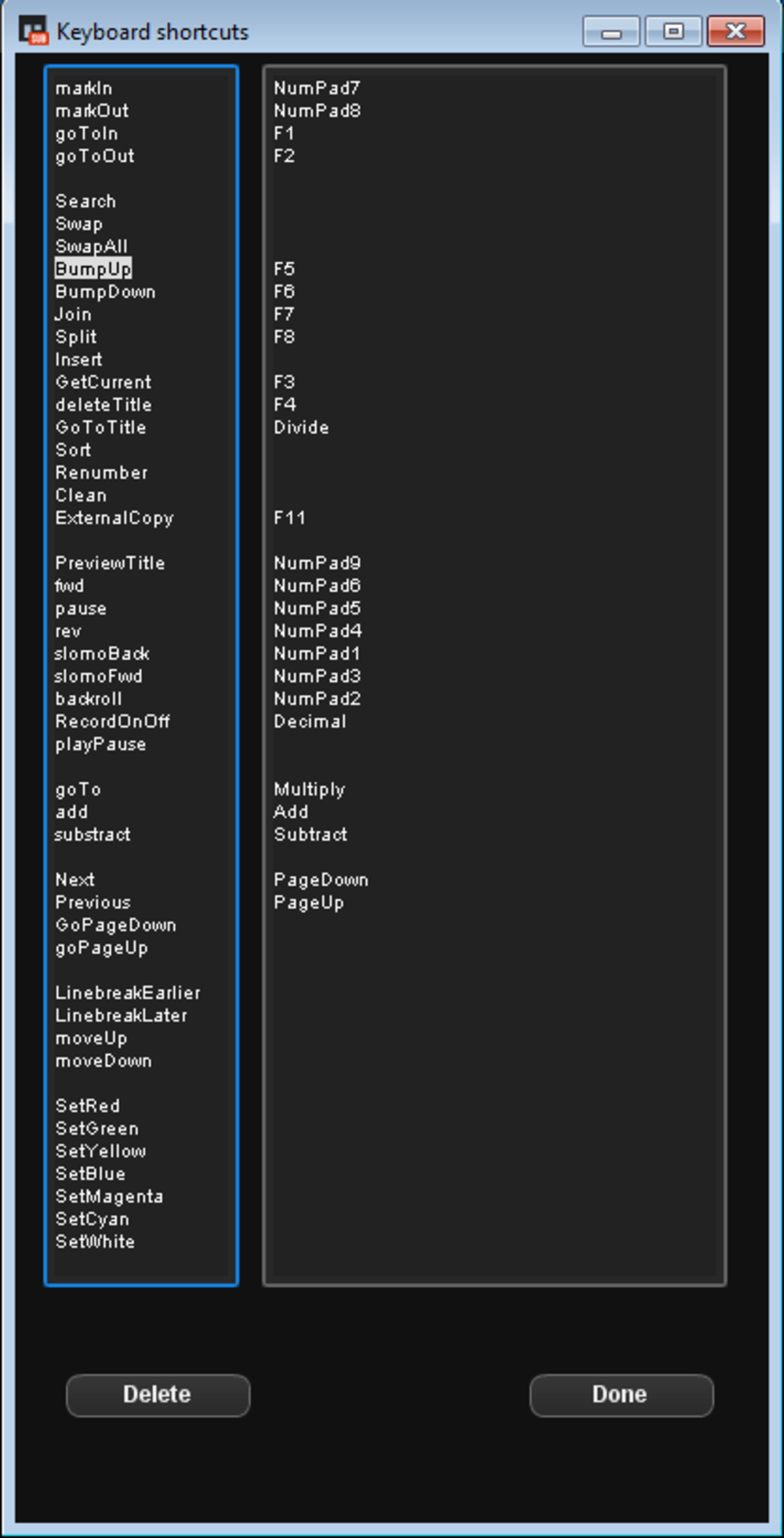Click the Delete button

(x=158, y=1394)
